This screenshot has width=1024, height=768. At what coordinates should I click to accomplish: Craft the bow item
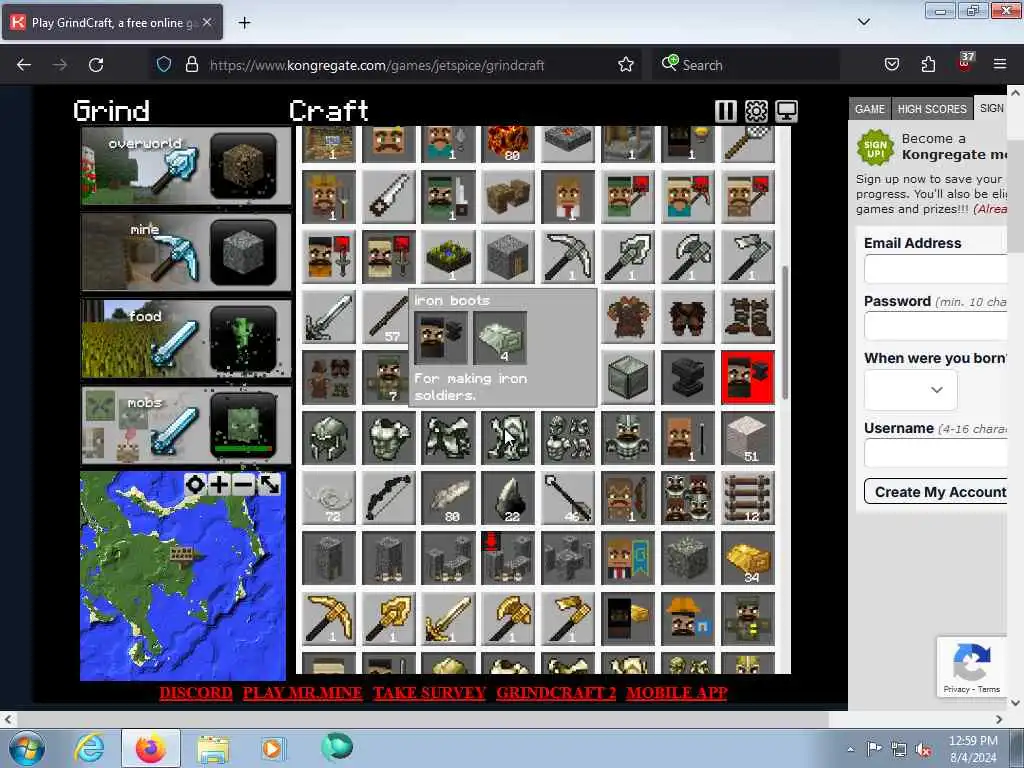[389, 498]
